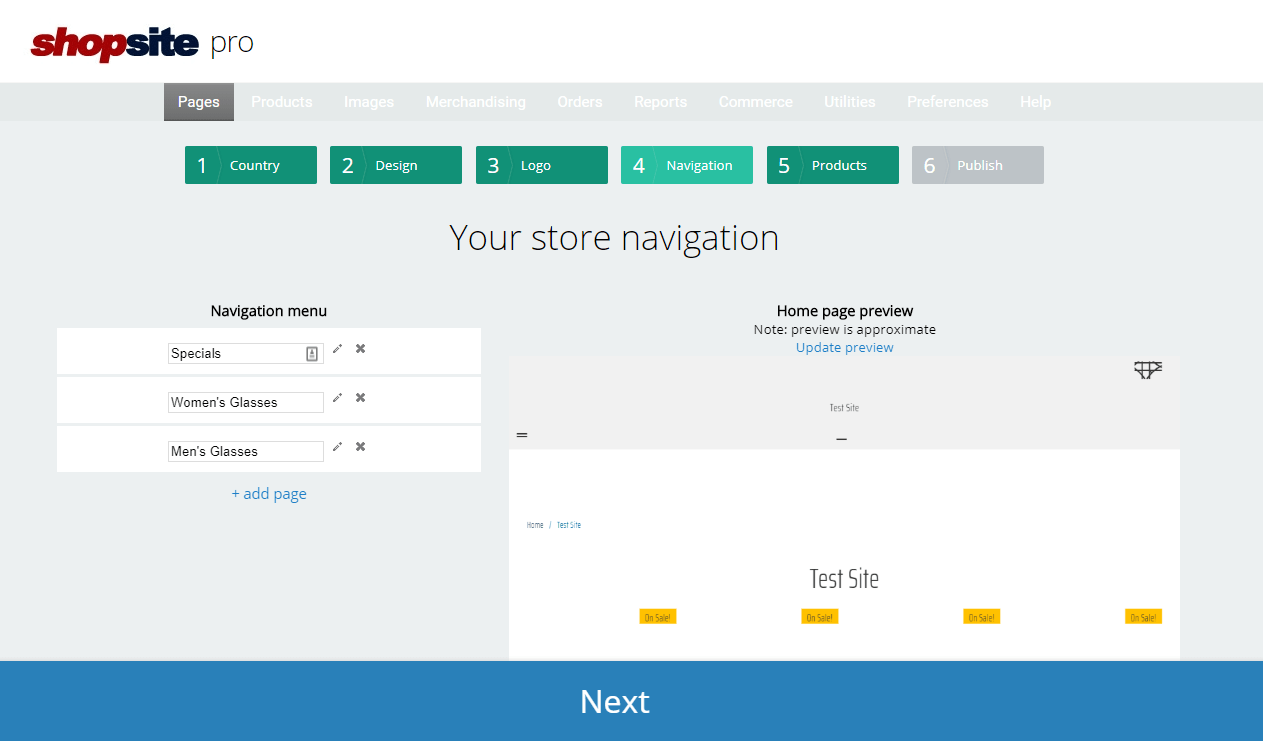Edit the Women's Glasses page
This screenshot has width=1263, height=741.
337,398
